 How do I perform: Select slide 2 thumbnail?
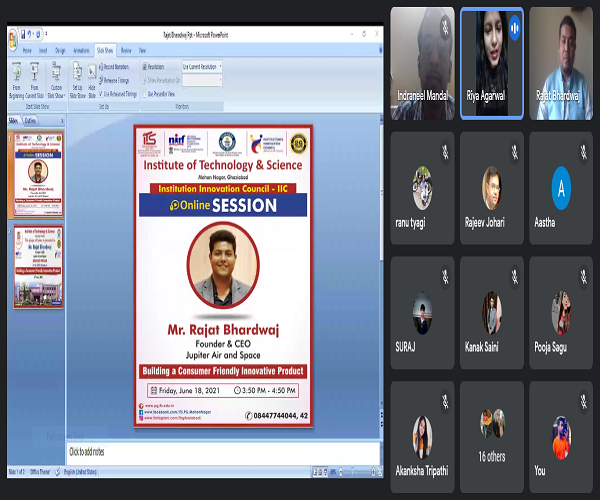(x=38, y=267)
